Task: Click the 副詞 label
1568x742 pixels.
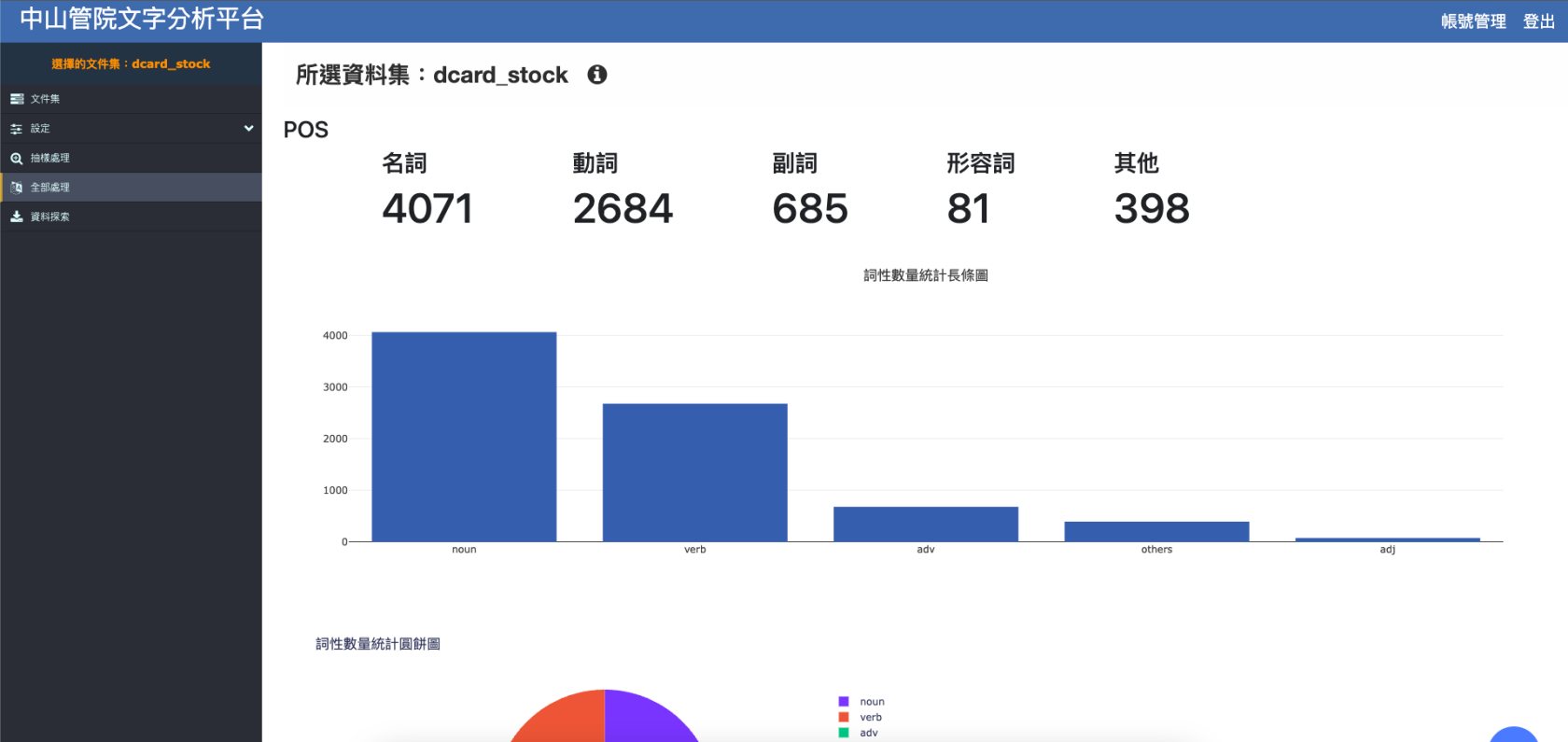Action: (x=795, y=163)
